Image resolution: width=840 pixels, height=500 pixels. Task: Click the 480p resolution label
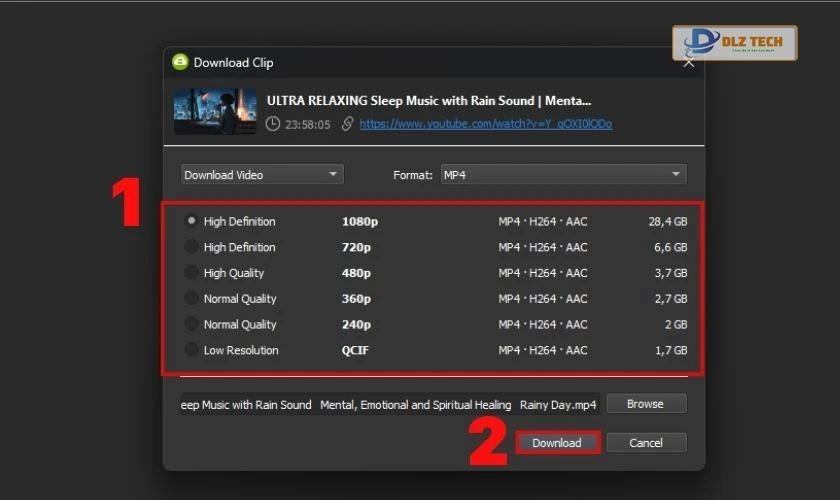(x=356, y=273)
